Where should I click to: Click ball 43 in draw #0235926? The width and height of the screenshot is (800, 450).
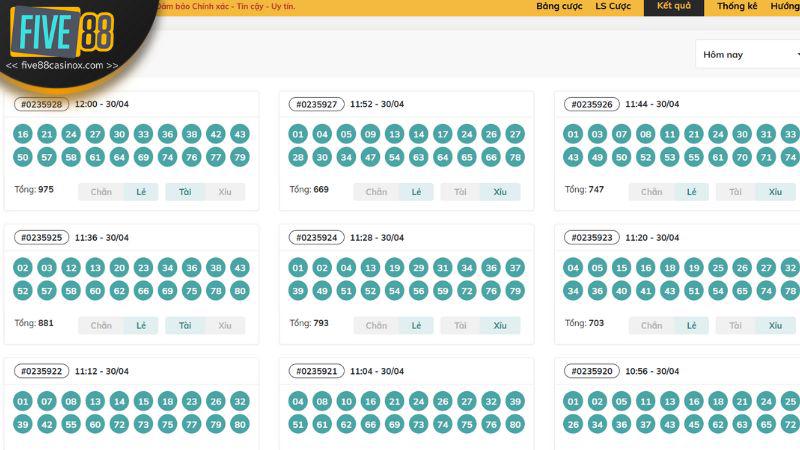[572, 157]
